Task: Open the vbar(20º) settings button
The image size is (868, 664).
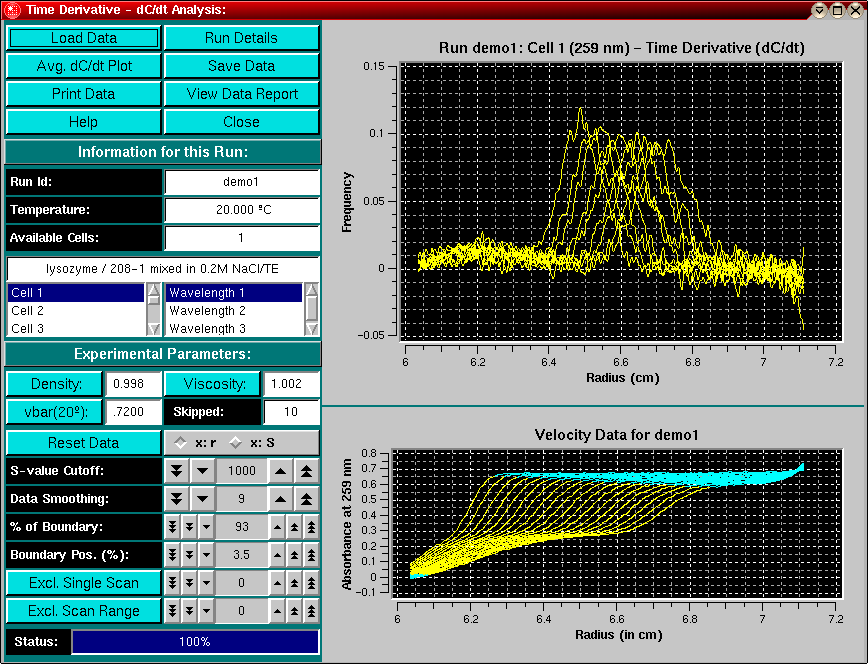Action: click(55, 412)
